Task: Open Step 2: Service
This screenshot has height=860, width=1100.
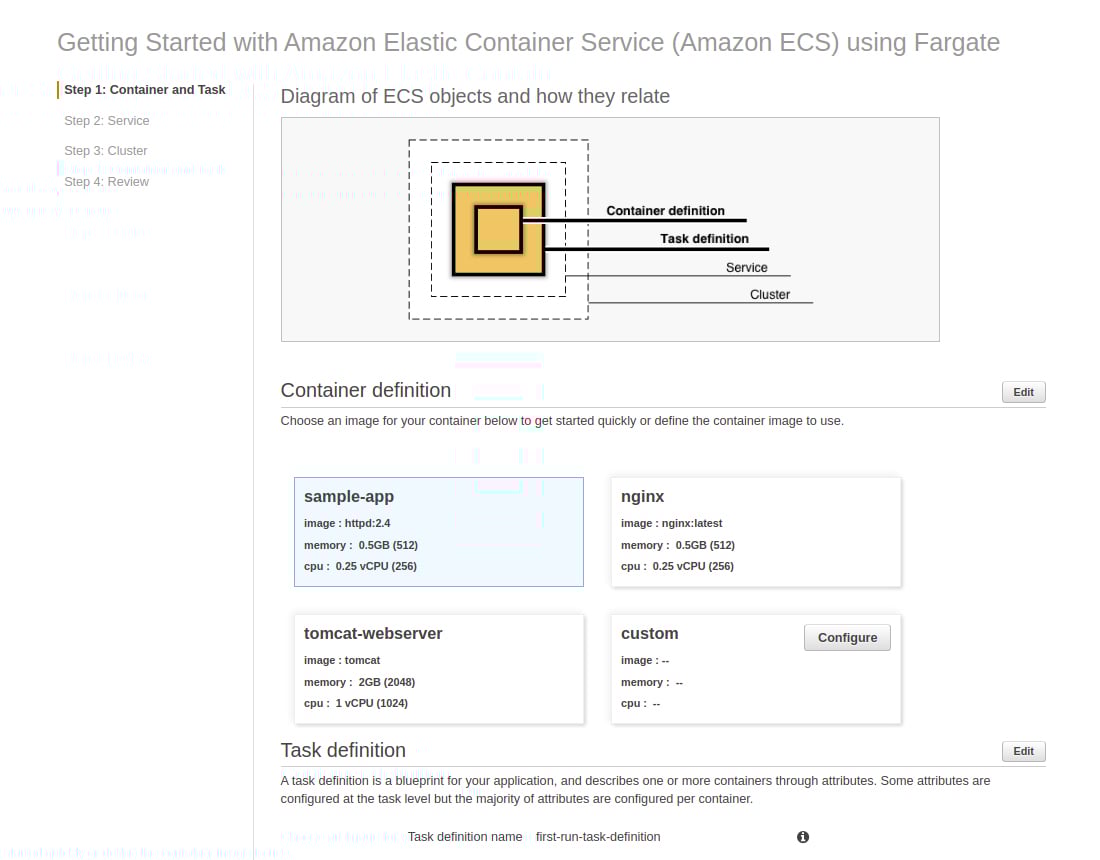Action: (107, 121)
